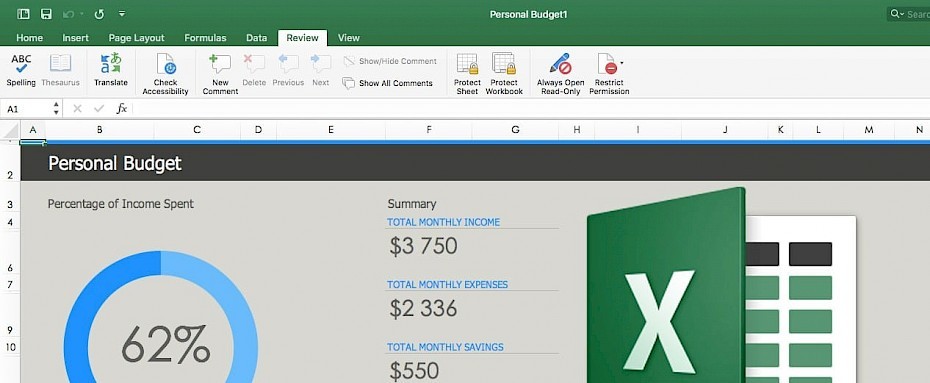Viewport: 930px width, 383px height.
Task: Click TOTAL MONTHLY INCOME label
Action: click(x=444, y=222)
